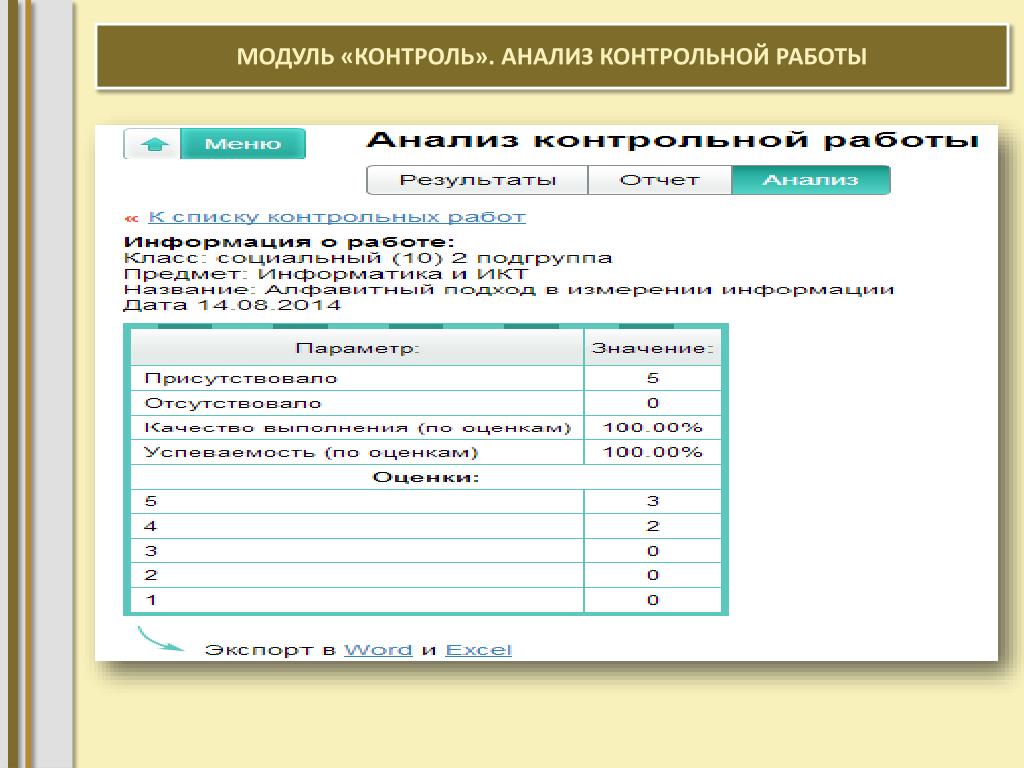Select the Отсутствовало row label
Screen dimensions: 1024x768
pos(233,403)
